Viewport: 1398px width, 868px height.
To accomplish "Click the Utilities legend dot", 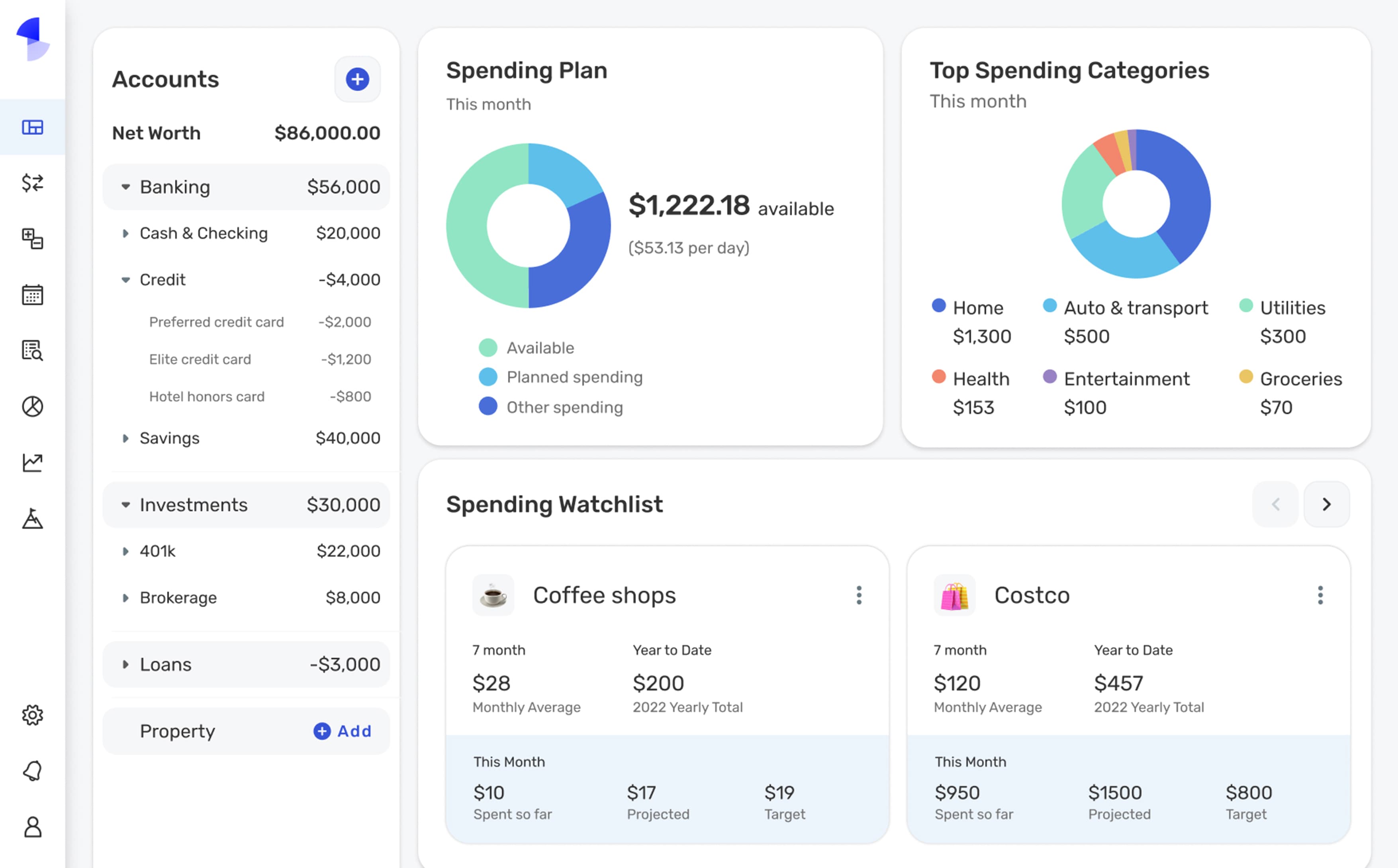I will pyautogui.click(x=1246, y=305).
